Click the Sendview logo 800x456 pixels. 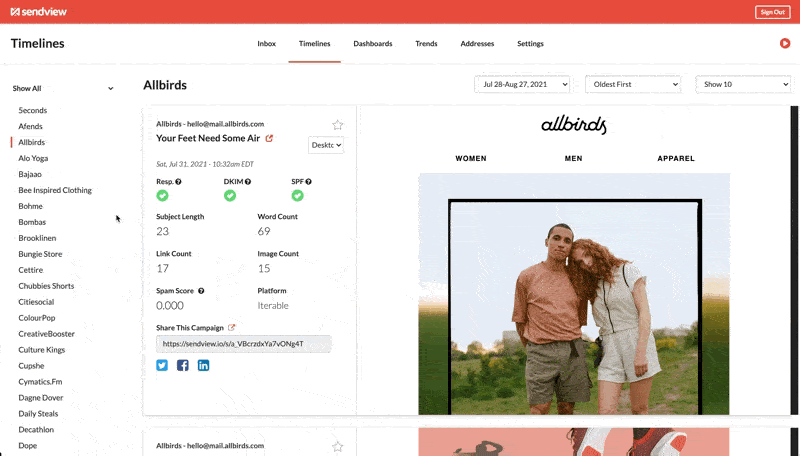point(38,12)
